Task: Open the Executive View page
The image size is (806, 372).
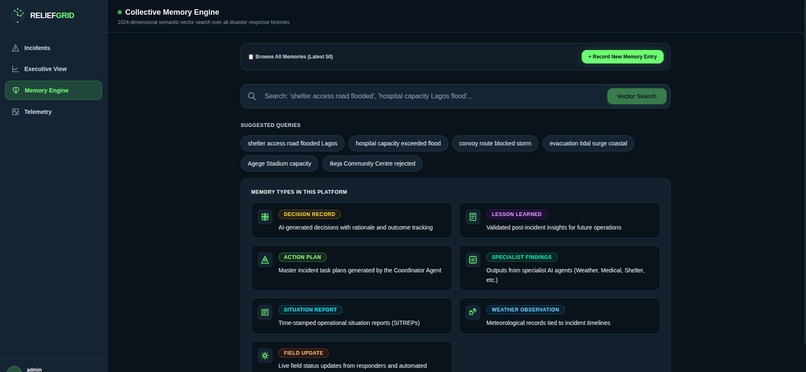Action: (x=53, y=69)
